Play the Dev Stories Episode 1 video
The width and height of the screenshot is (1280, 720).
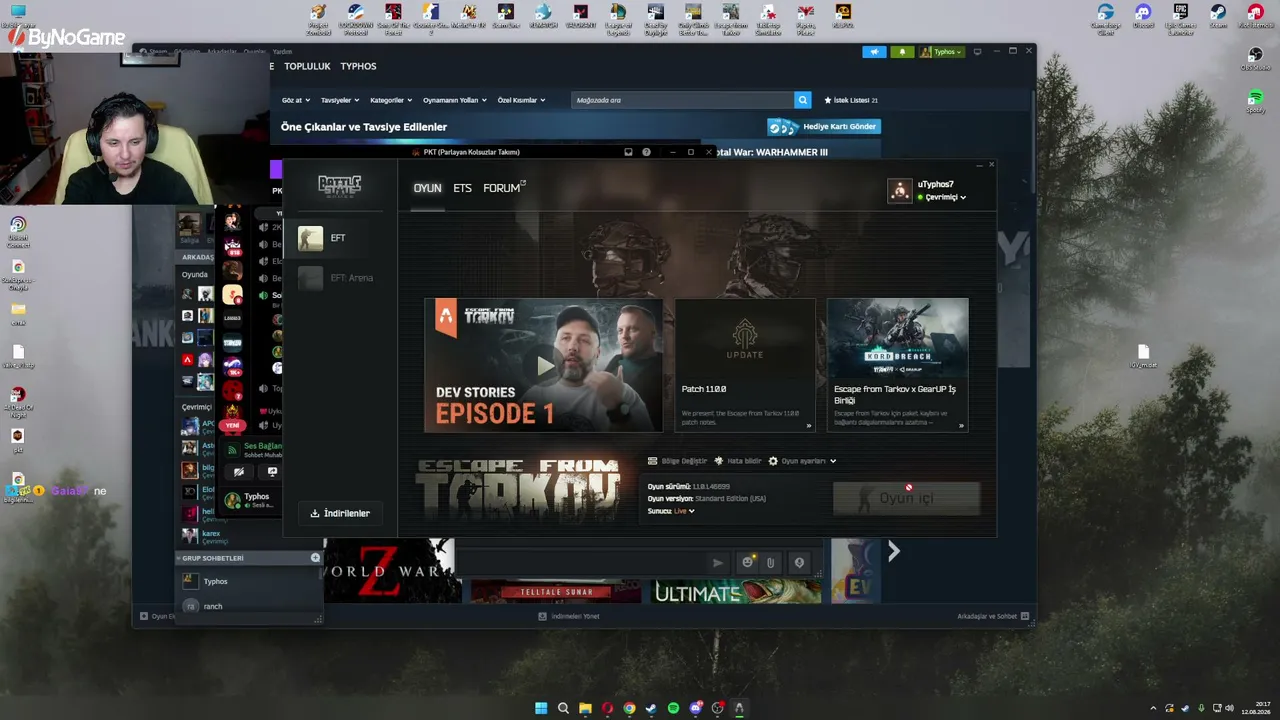pos(543,365)
